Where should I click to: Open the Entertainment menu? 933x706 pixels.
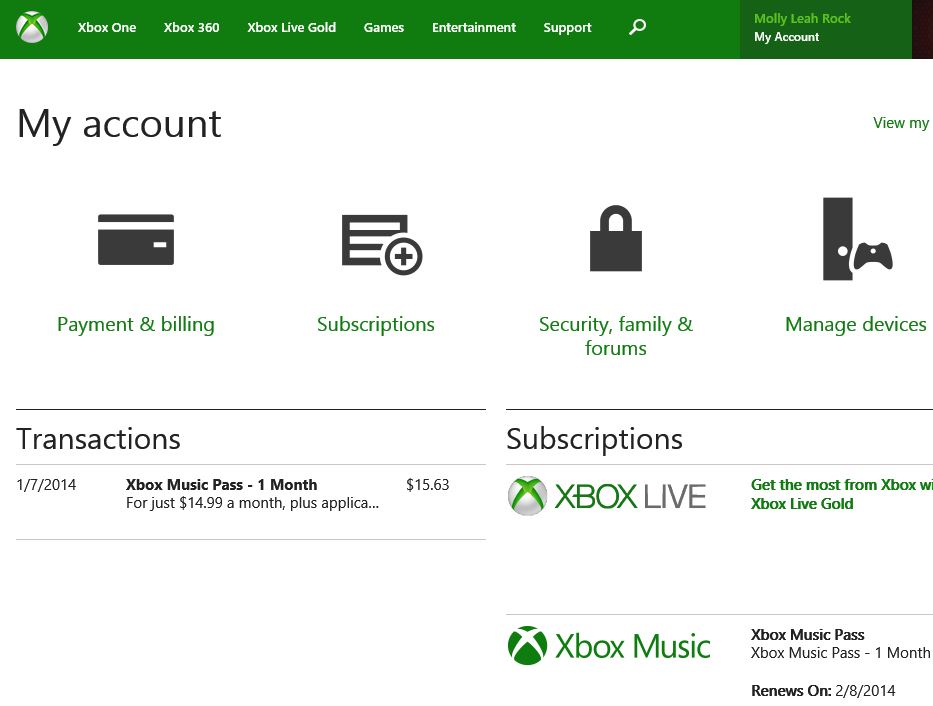point(474,27)
